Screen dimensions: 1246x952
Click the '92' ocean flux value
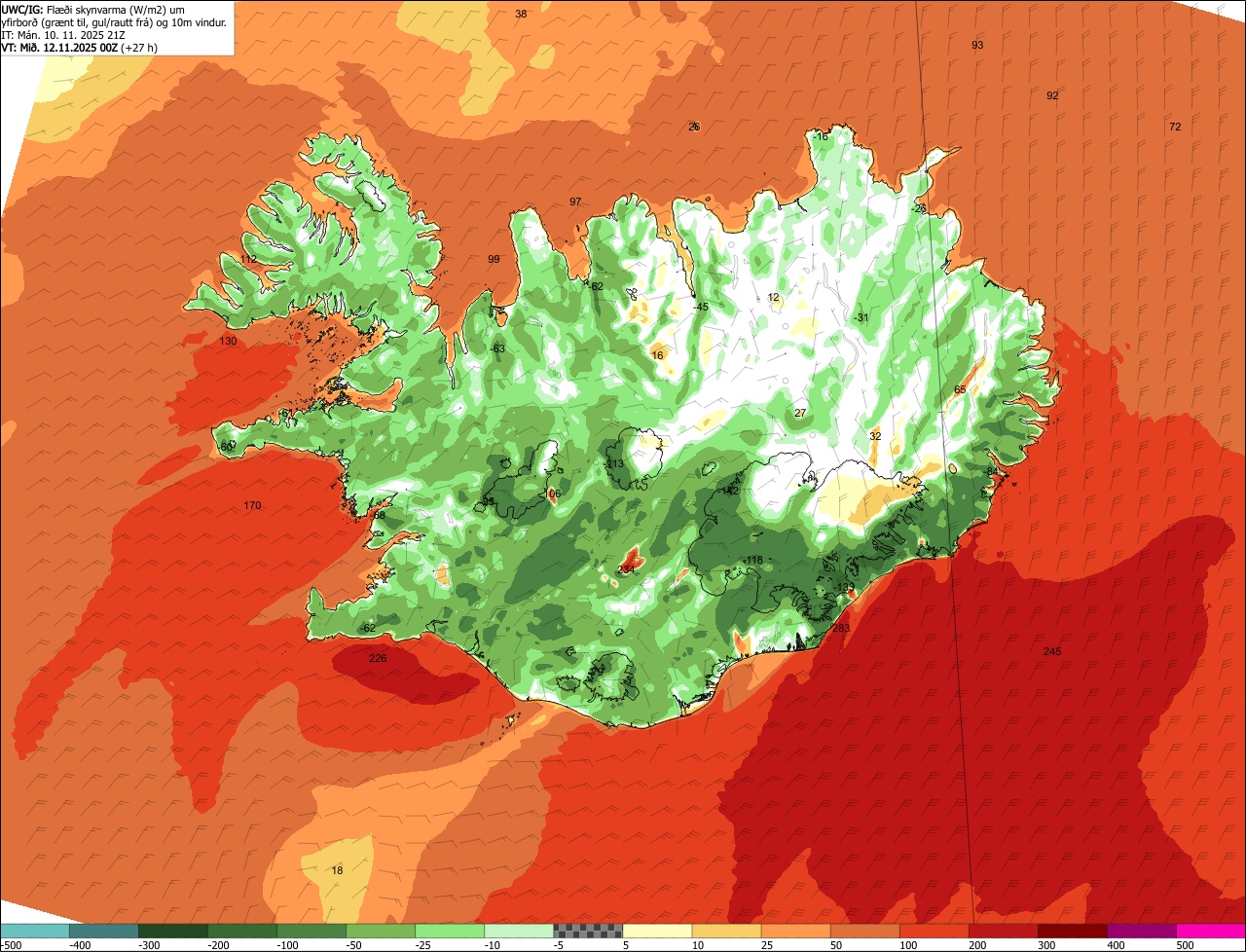coord(1052,95)
